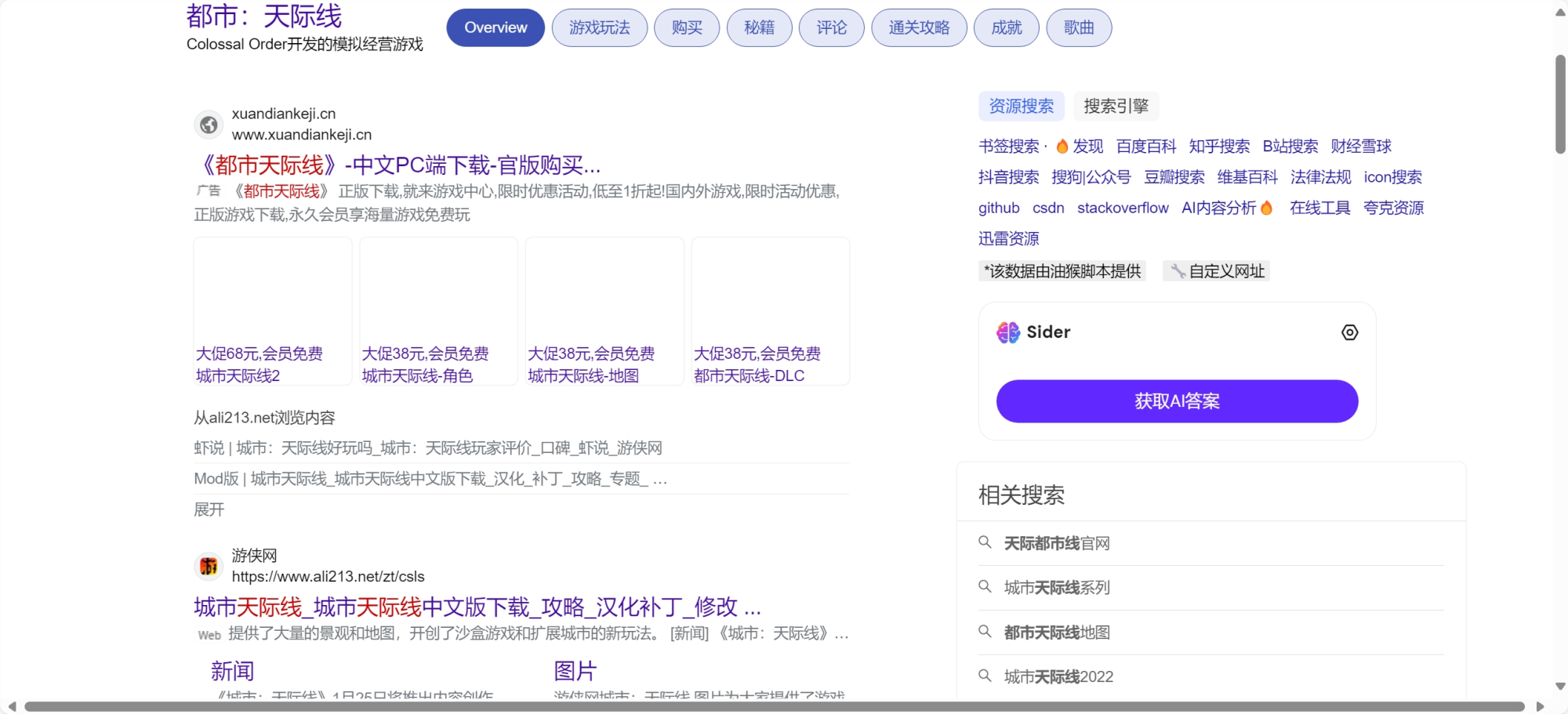1568x714 pixels.
Task: Select the Overview tab
Action: (x=495, y=27)
